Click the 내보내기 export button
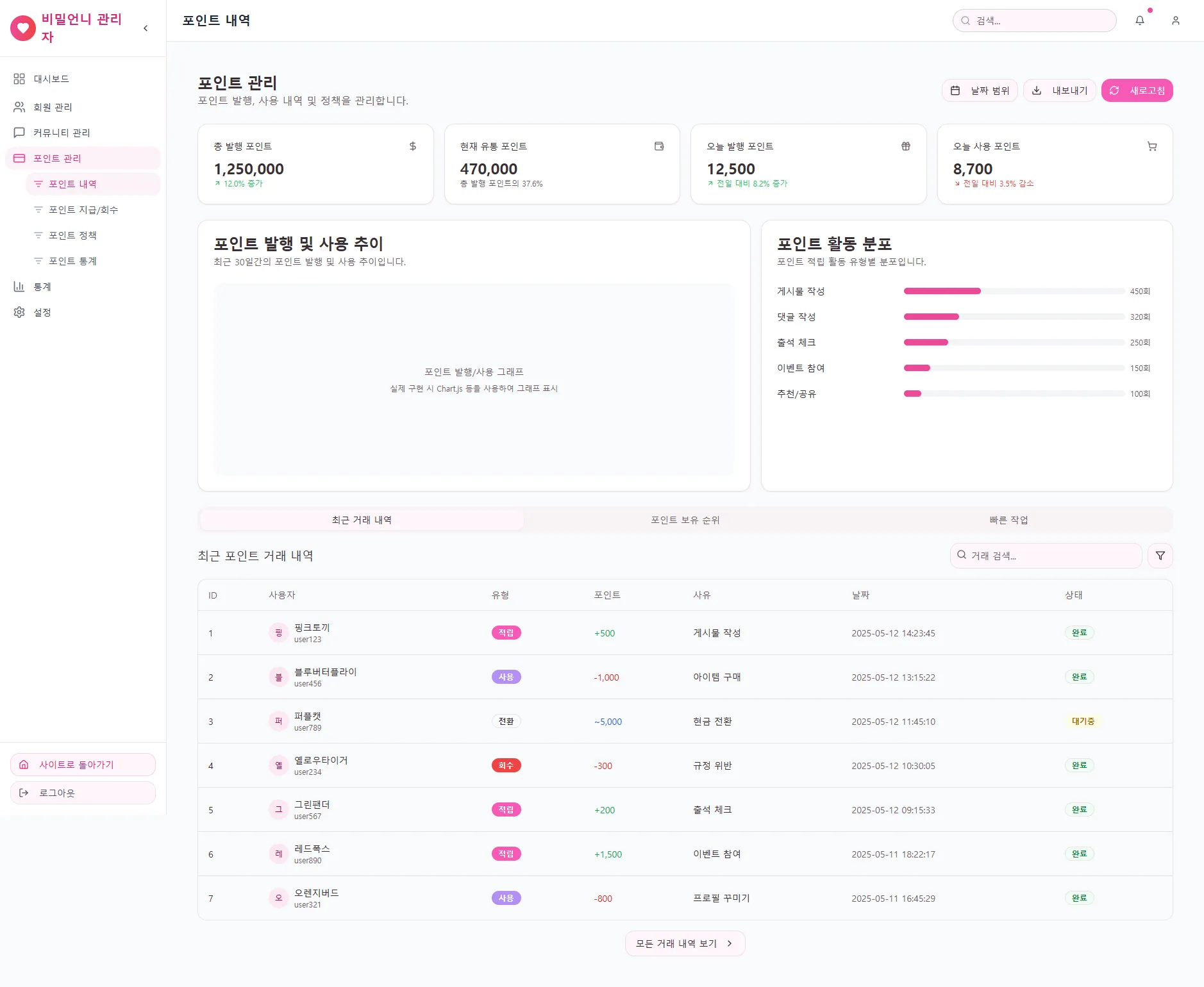Viewport: 1204px width, 987px height. pos(1060,90)
